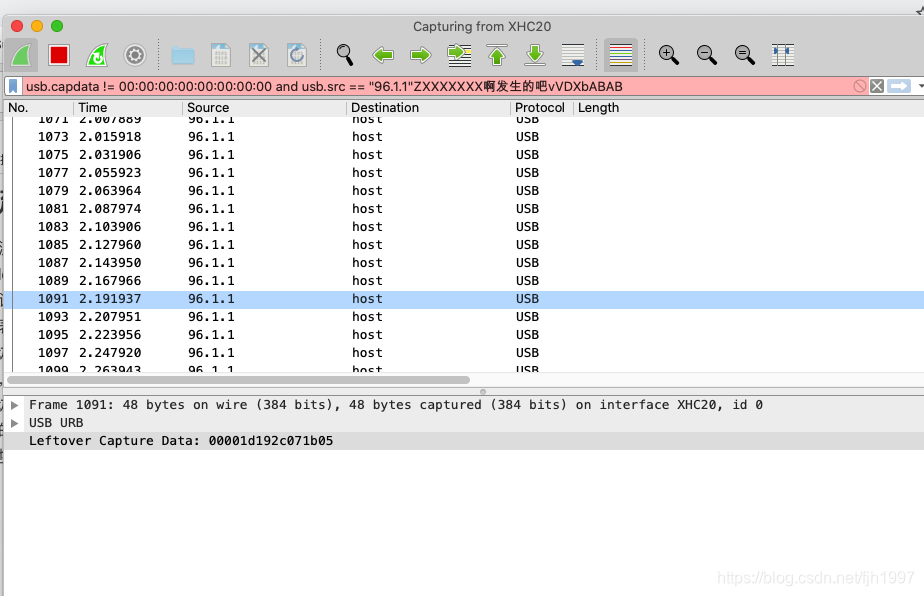Select packet at time 2.127960
Viewport: 924px width, 596px height.
[463, 245]
